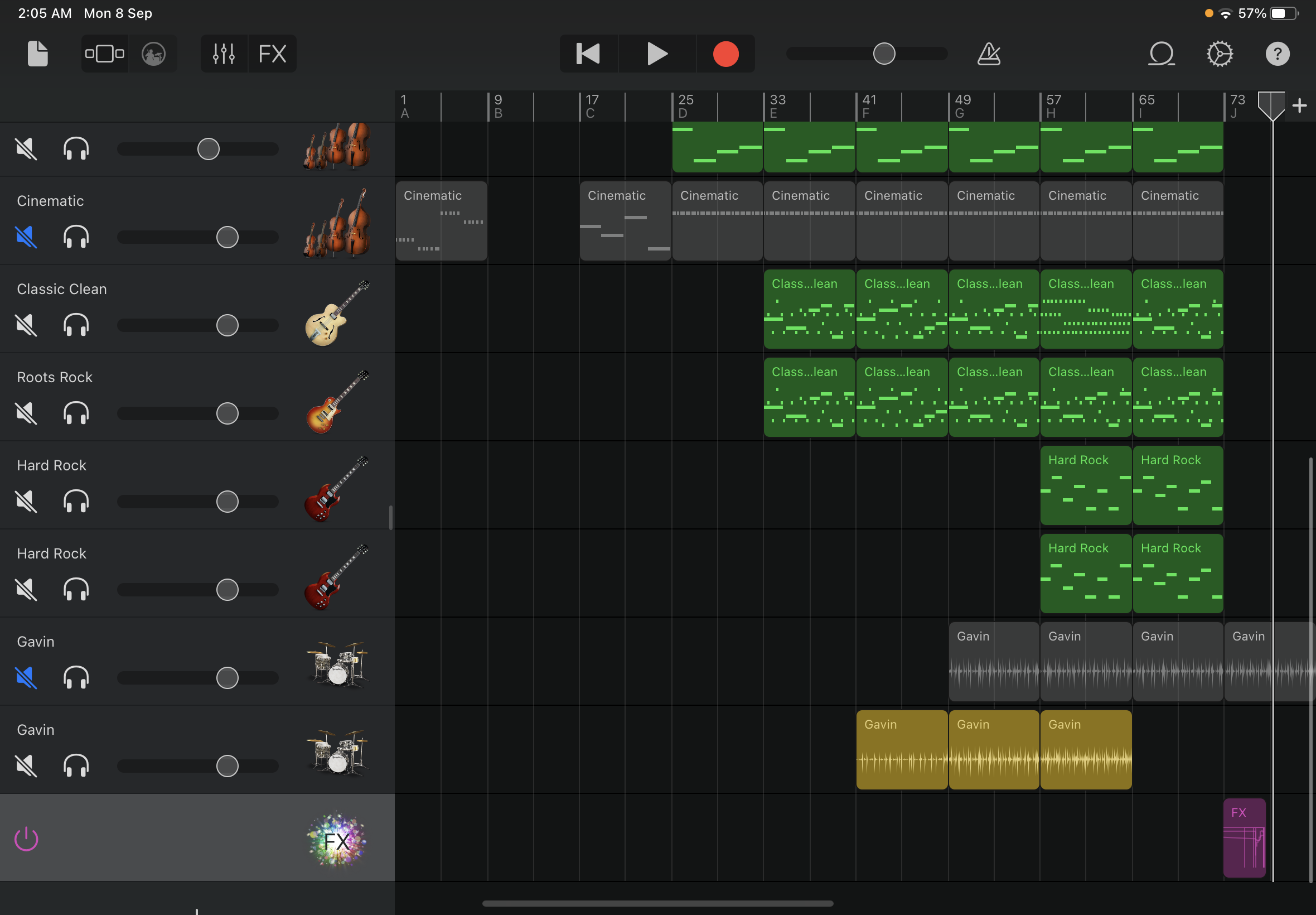The height and width of the screenshot is (915, 1316).
Task: Open My Songs browser document icon
Action: pos(38,54)
